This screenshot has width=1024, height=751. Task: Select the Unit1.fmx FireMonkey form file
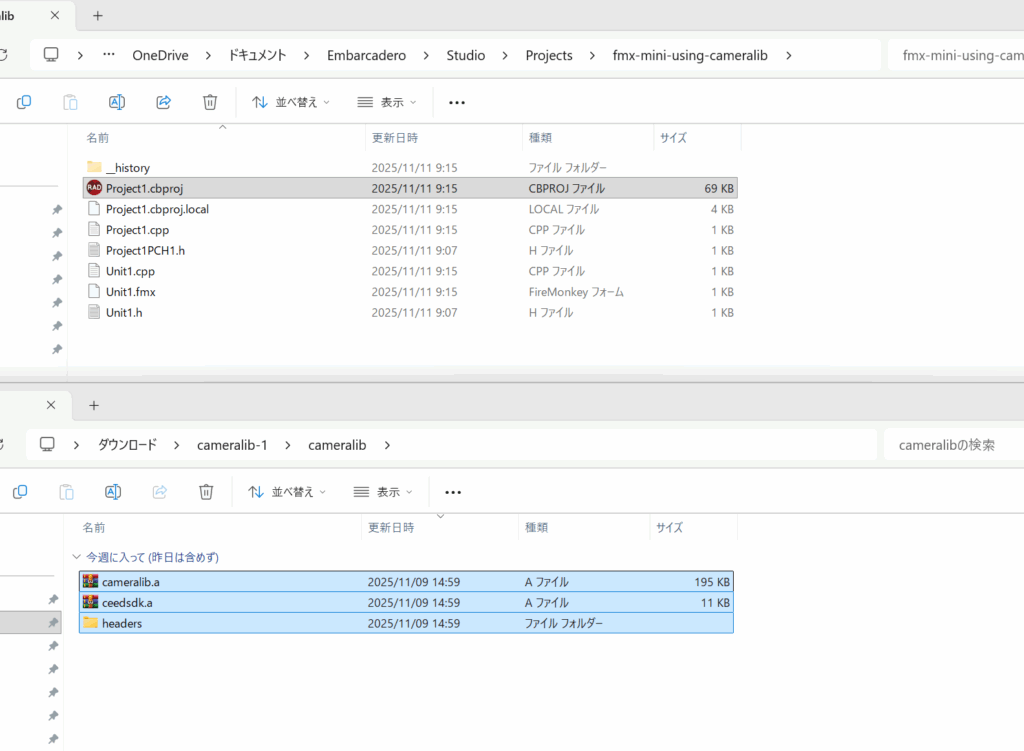coord(130,292)
